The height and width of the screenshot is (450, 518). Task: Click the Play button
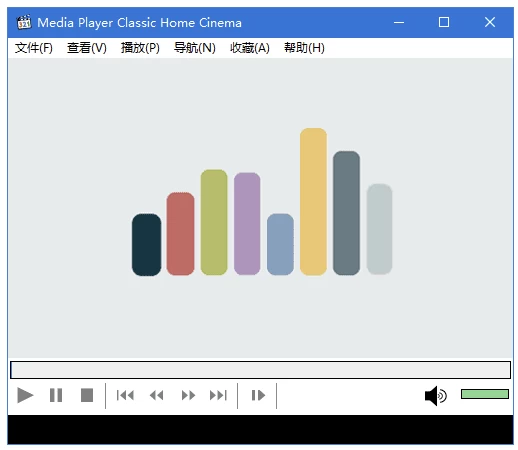pyautogui.click(x=25, y=395)
